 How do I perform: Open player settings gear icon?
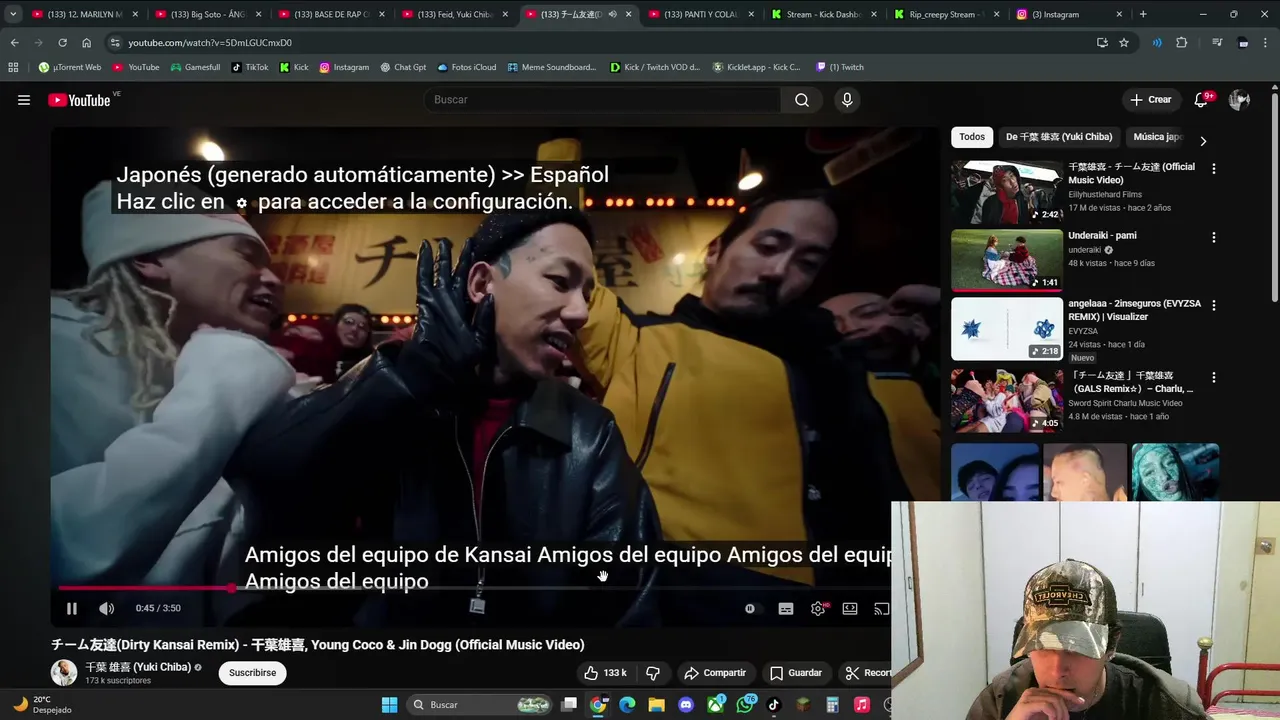pos(818,608)
